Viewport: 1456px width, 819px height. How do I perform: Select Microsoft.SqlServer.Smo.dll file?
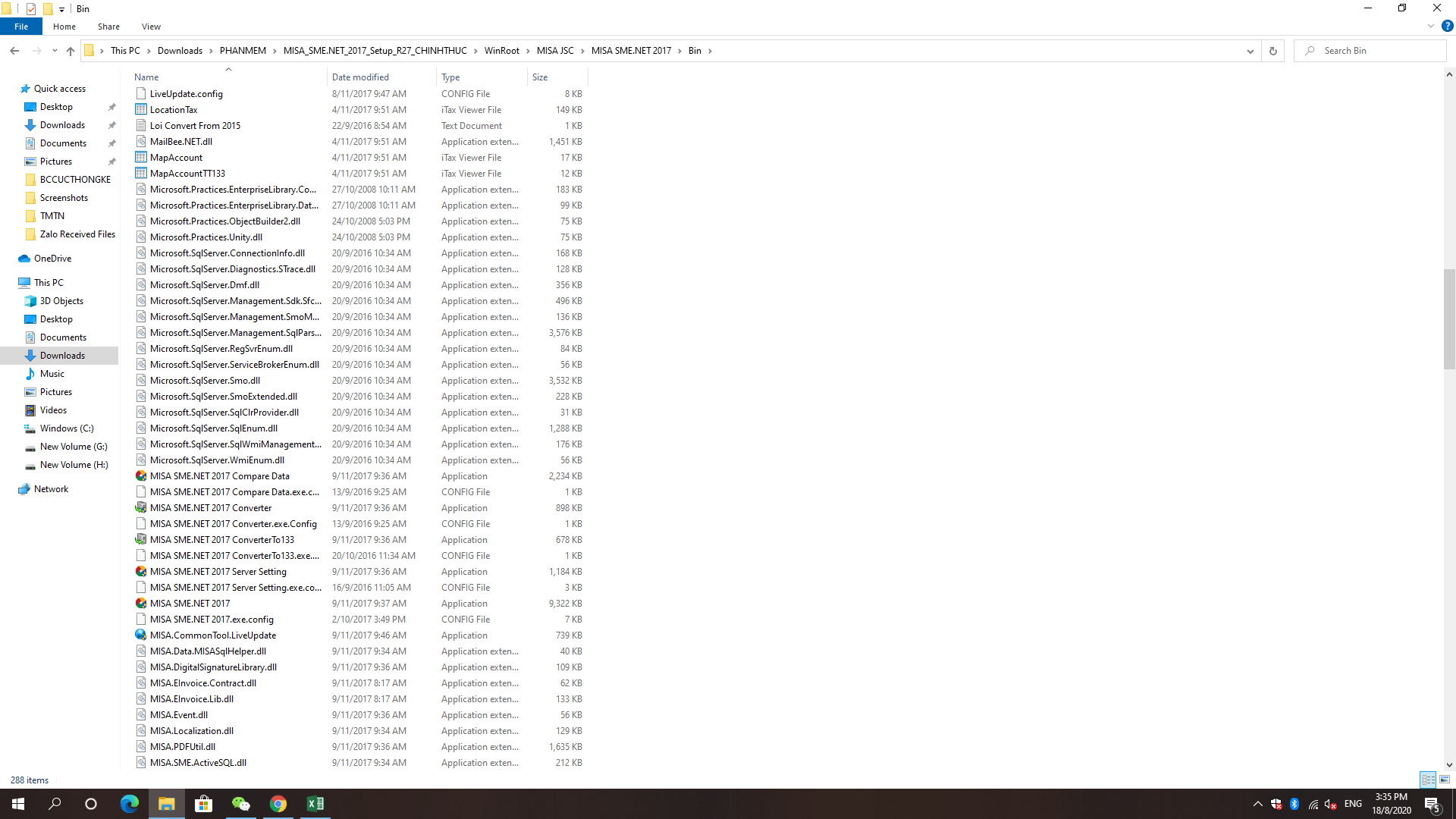tap(205, 381)
